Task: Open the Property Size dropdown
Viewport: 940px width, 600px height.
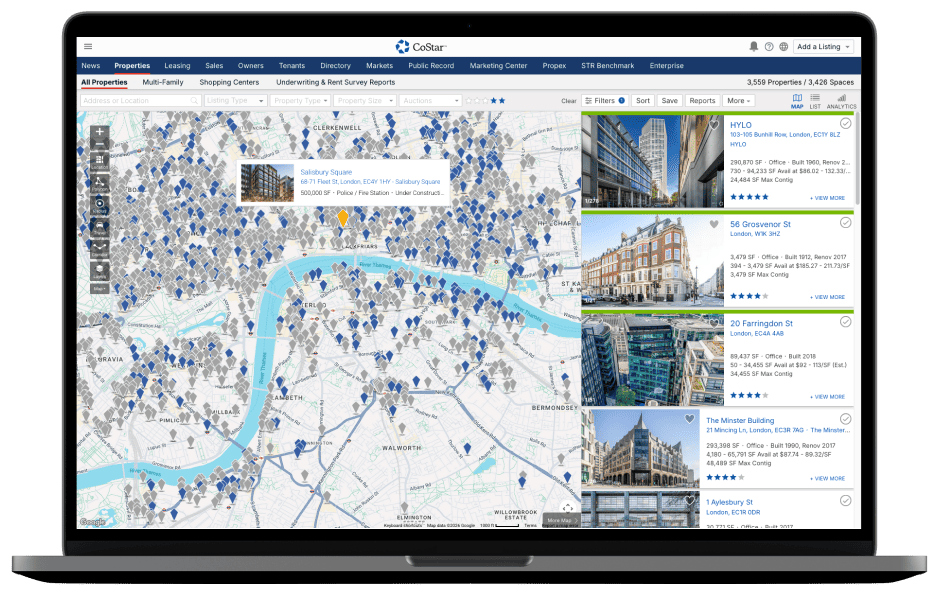Action: click(x=364, y=101)
